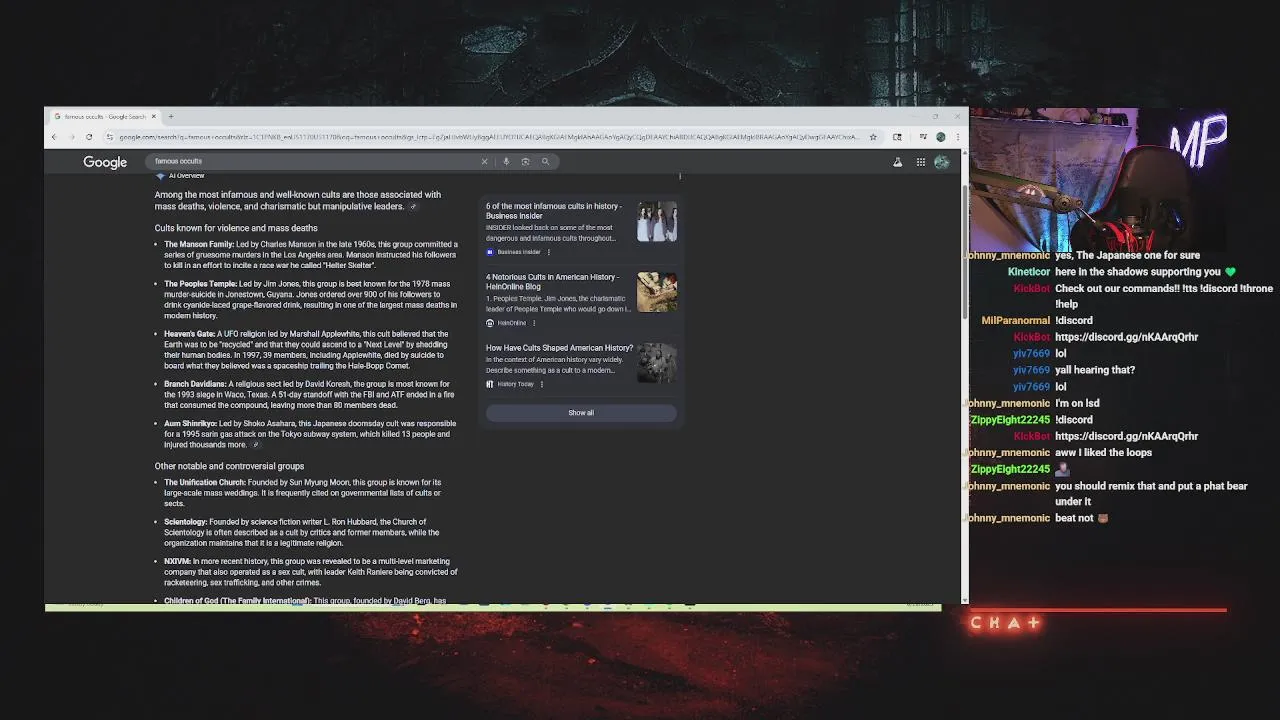
Task: Click NXIVM heading text
Action: (x=177, y=562)
